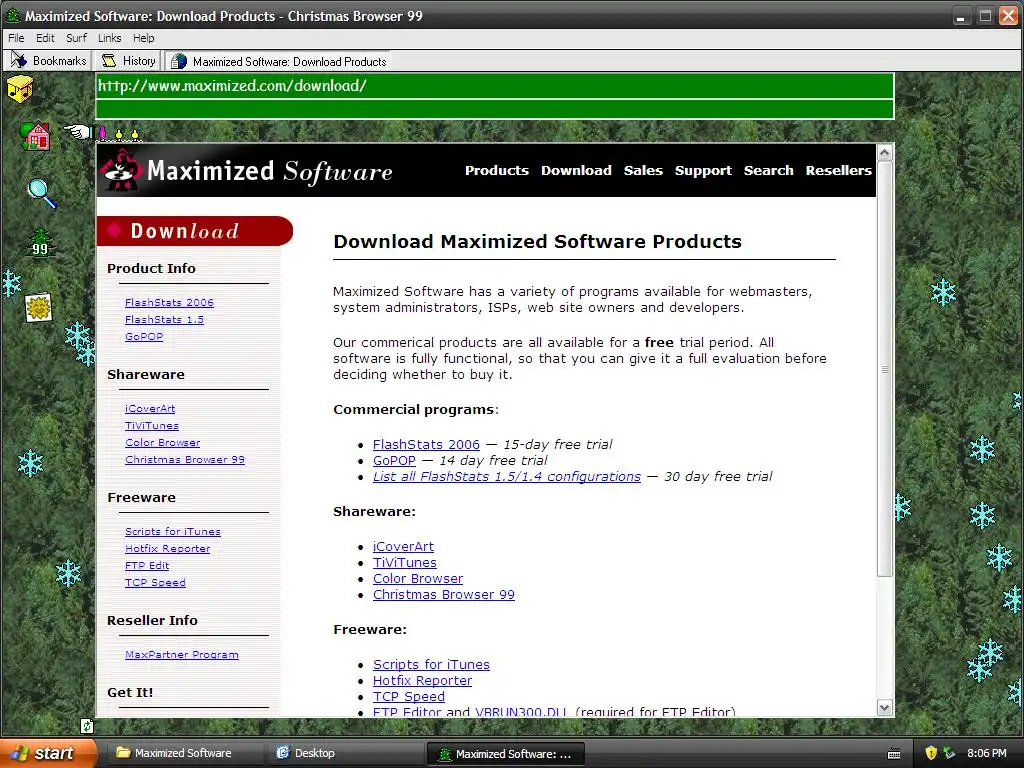The width and height of the screenshot is (1024, 768).
Task: Open TiViTunes link in Shareware list
Action: tap(405, 563)
